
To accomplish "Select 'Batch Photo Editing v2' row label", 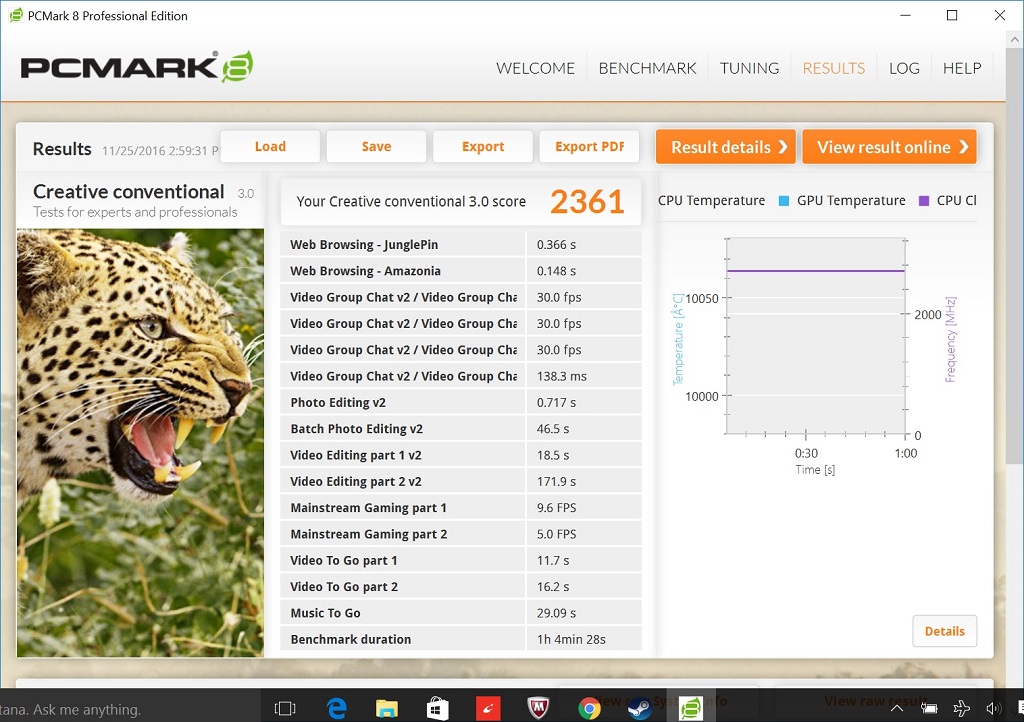I will (357, 429).
